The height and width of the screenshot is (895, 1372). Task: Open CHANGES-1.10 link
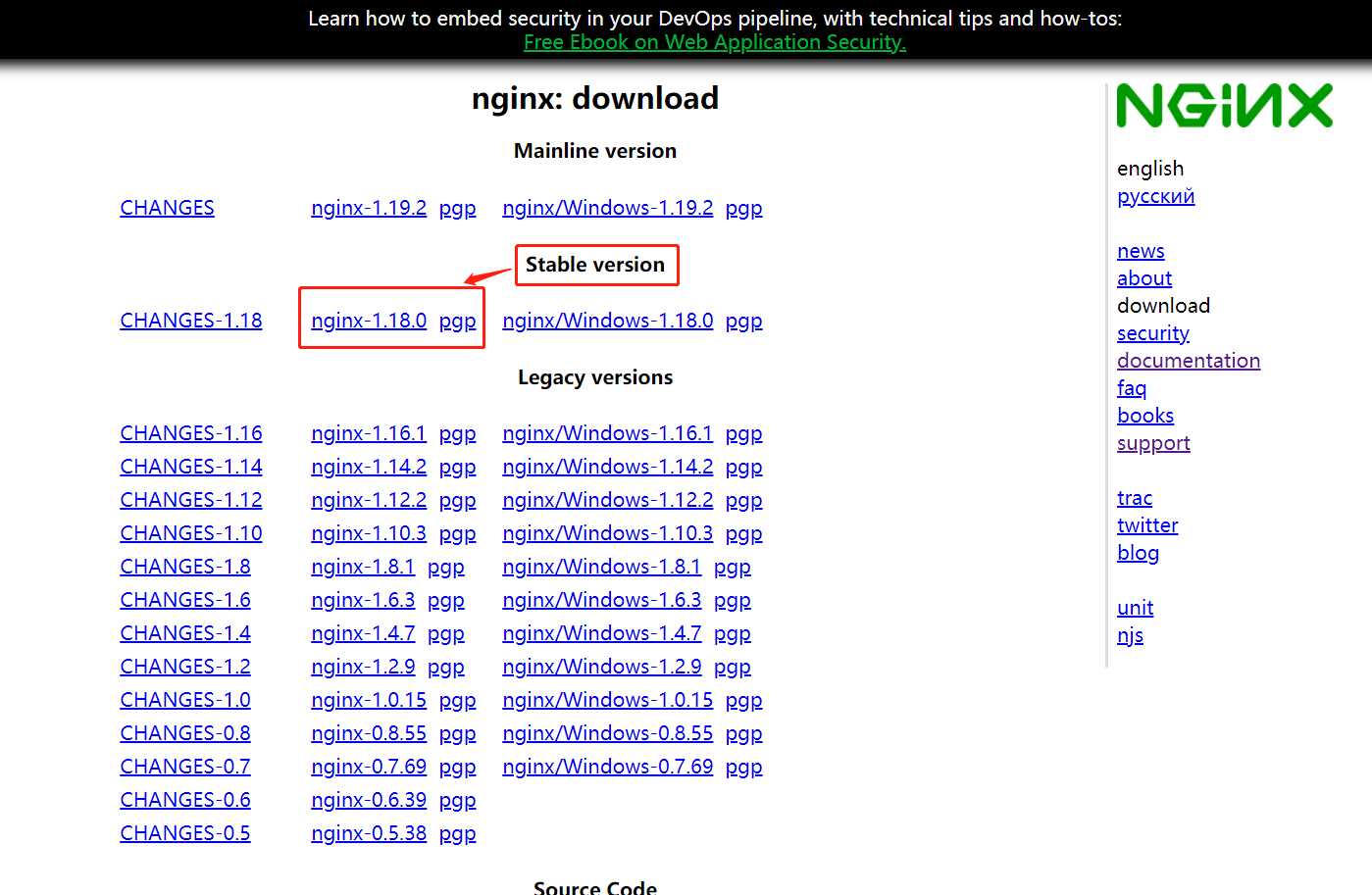tap(191, 533)
